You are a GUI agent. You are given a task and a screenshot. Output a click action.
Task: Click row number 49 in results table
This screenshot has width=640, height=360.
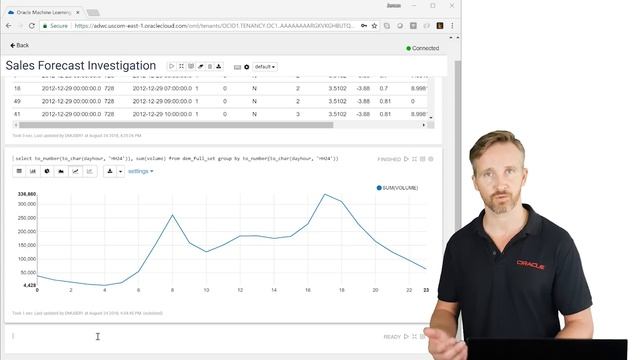pos(17,101)
